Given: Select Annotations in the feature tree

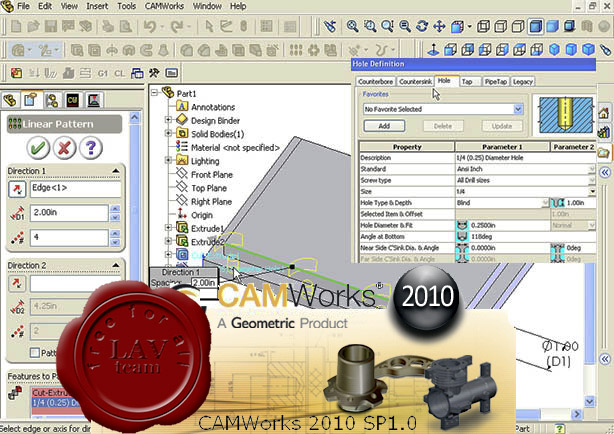Looking at the screenshot, I should click(213, 107).
